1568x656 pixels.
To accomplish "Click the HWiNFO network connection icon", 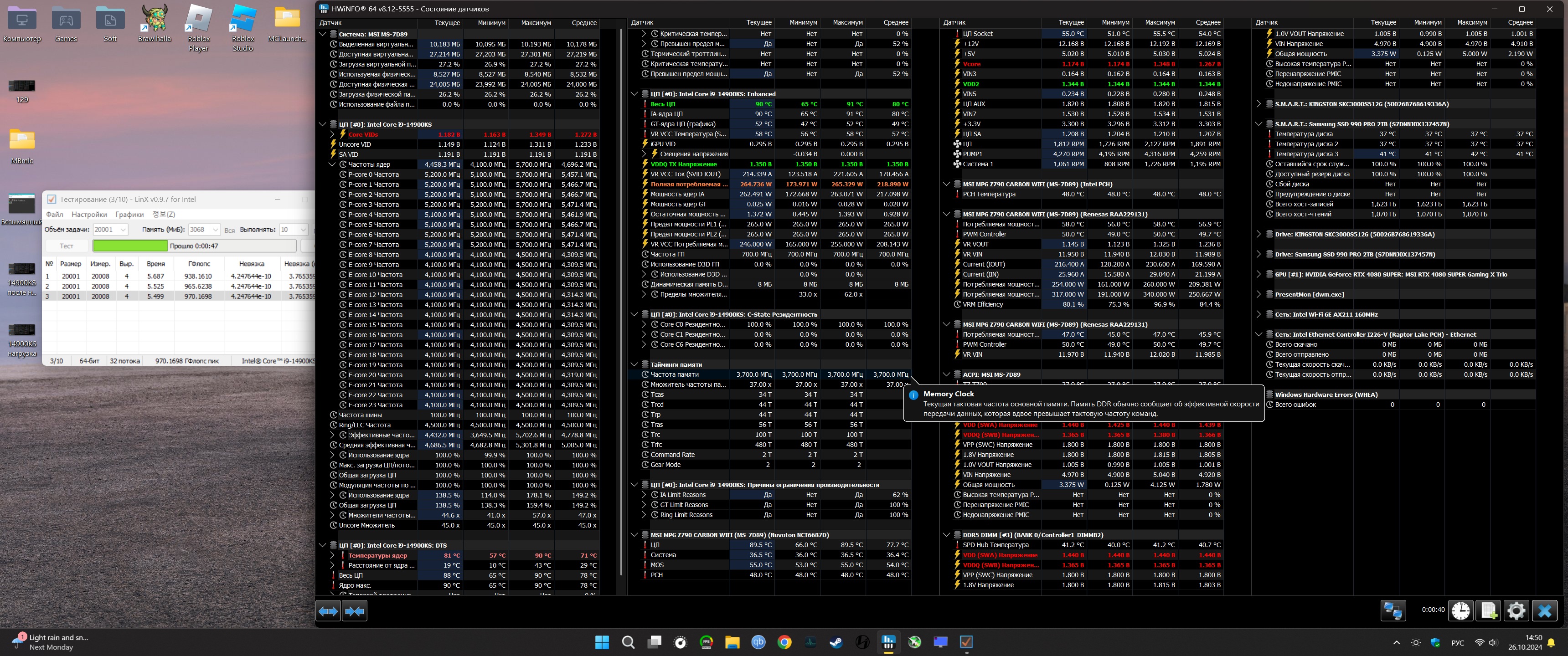I will pos(1393,610).
